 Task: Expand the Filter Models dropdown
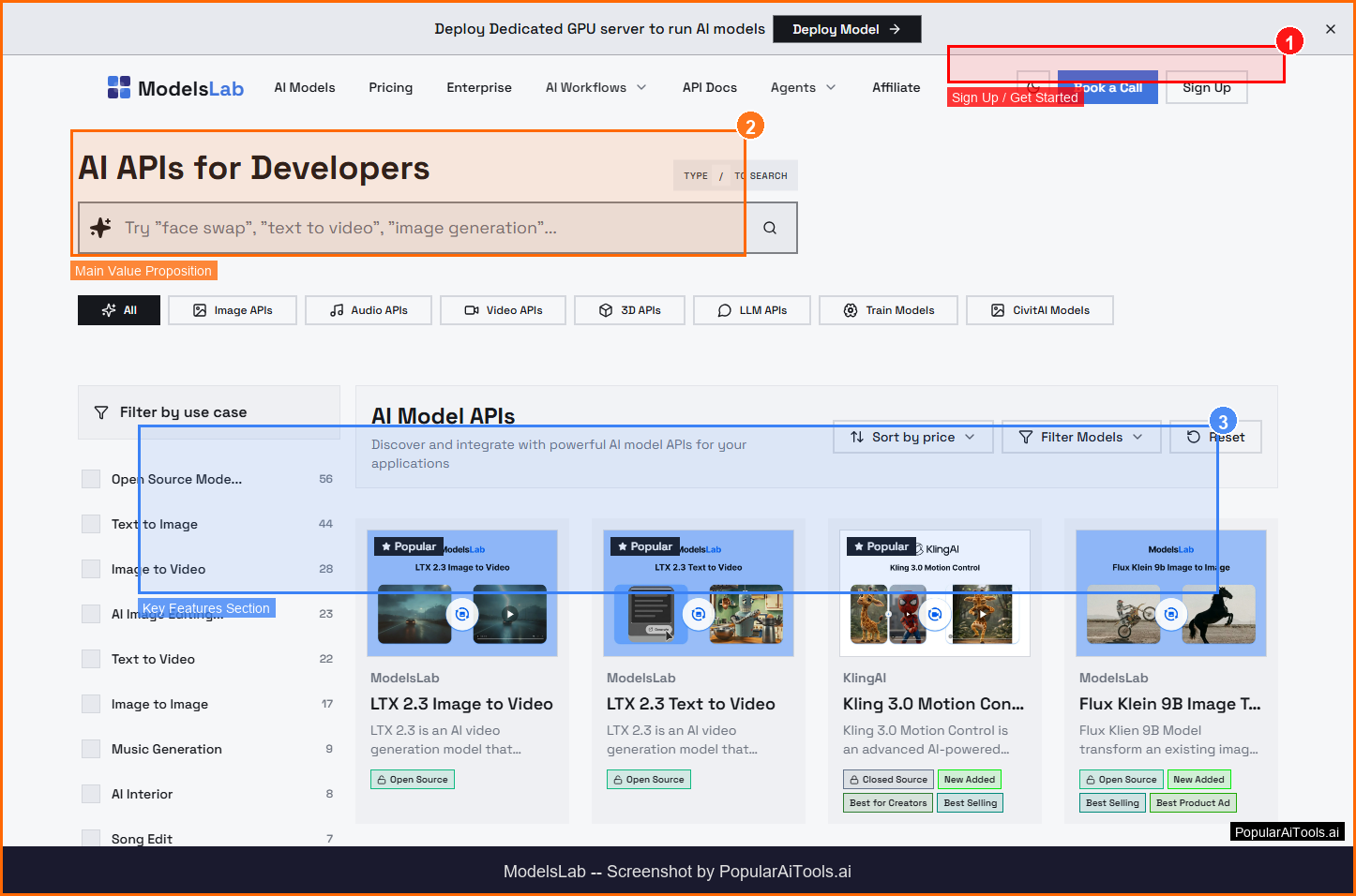point(1080,437)
